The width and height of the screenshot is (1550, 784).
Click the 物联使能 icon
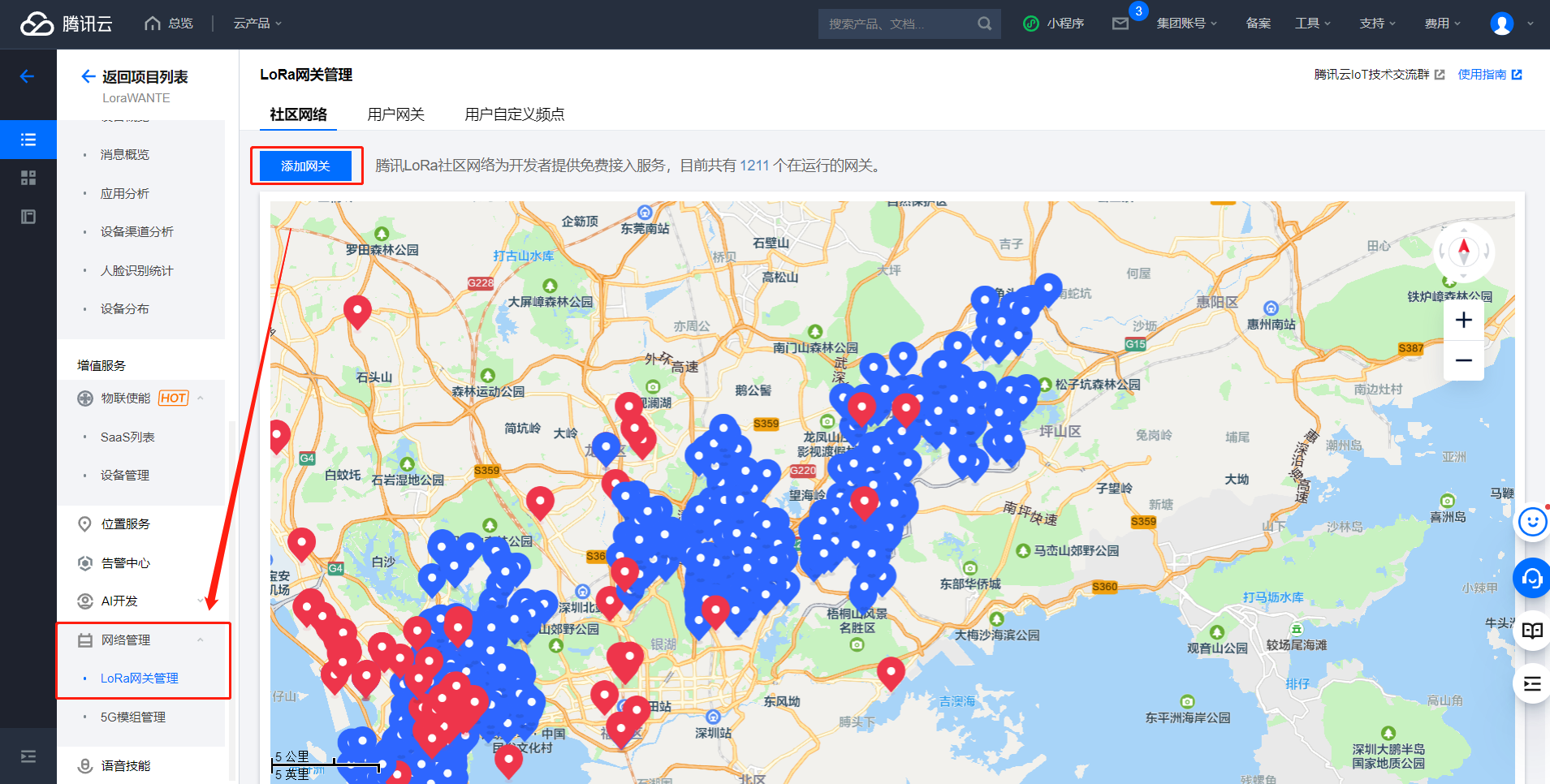(84, 398)
